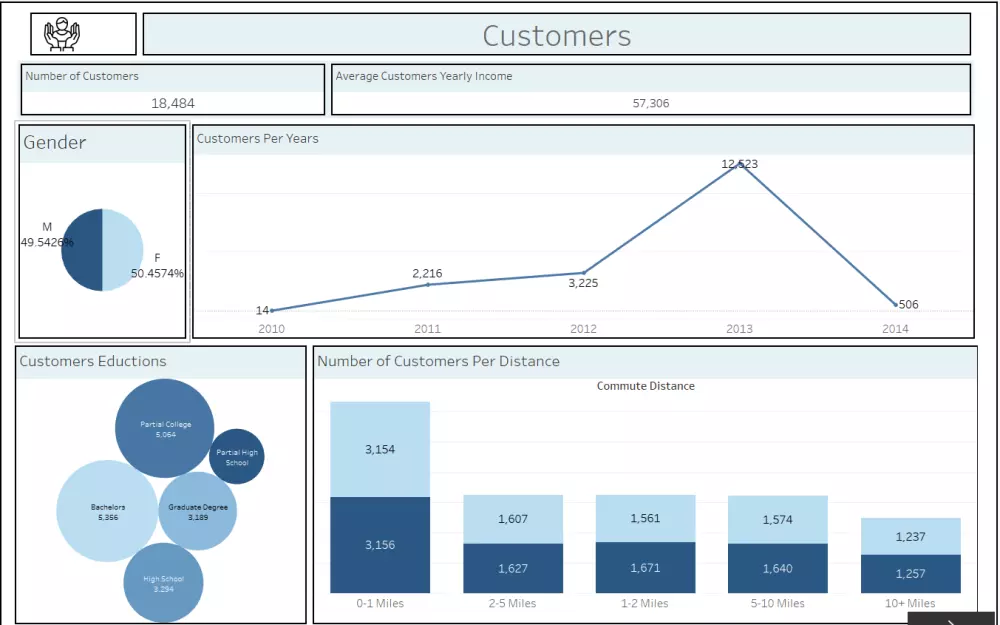
Task: Toggle the female slice of the Gender pie
Action: point(120,250)
